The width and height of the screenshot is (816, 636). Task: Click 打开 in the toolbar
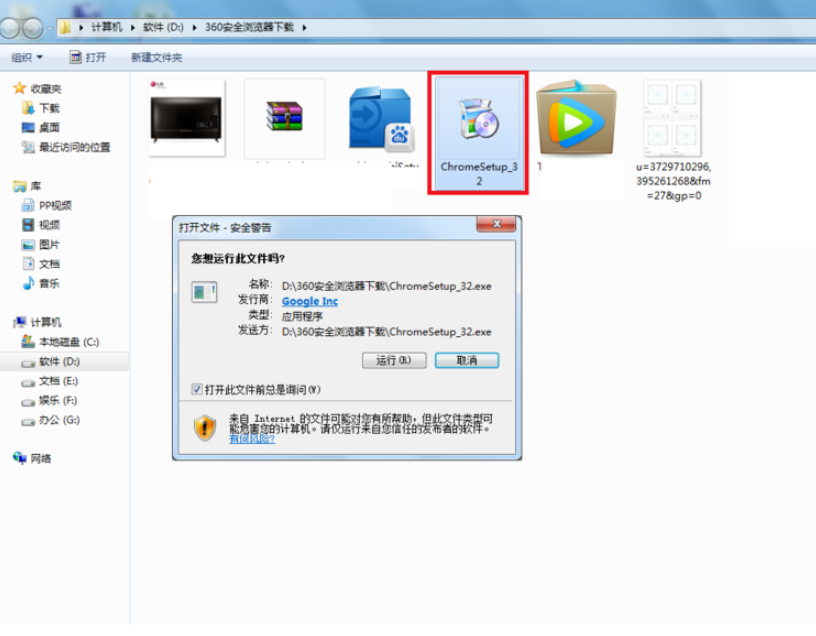88,57
